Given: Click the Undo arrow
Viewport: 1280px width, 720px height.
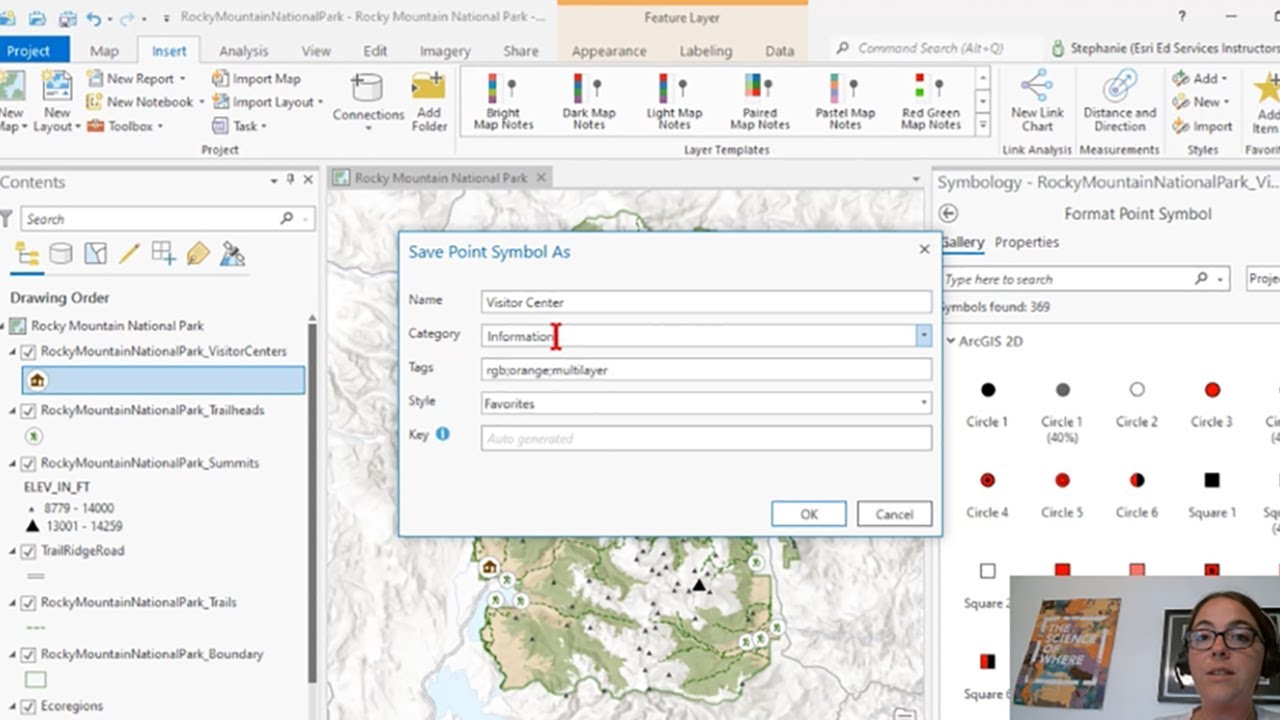Looking at the screenshot, I should tap(93, 17).
